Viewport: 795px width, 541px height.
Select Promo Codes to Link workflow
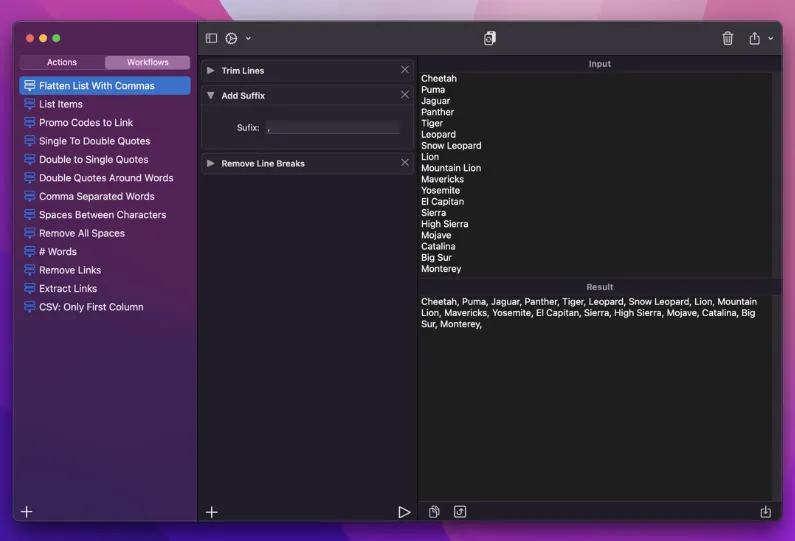(x=105, y=123)
